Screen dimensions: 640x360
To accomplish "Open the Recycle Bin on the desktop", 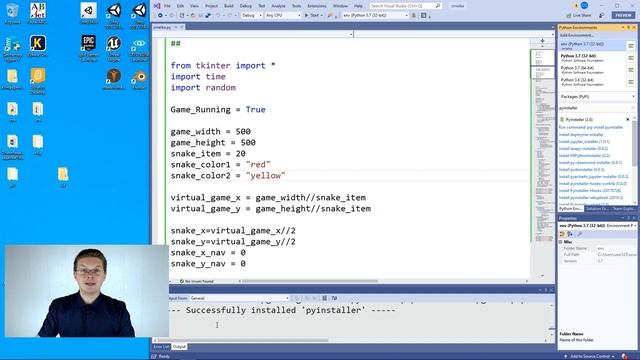I will pos(12,13).
